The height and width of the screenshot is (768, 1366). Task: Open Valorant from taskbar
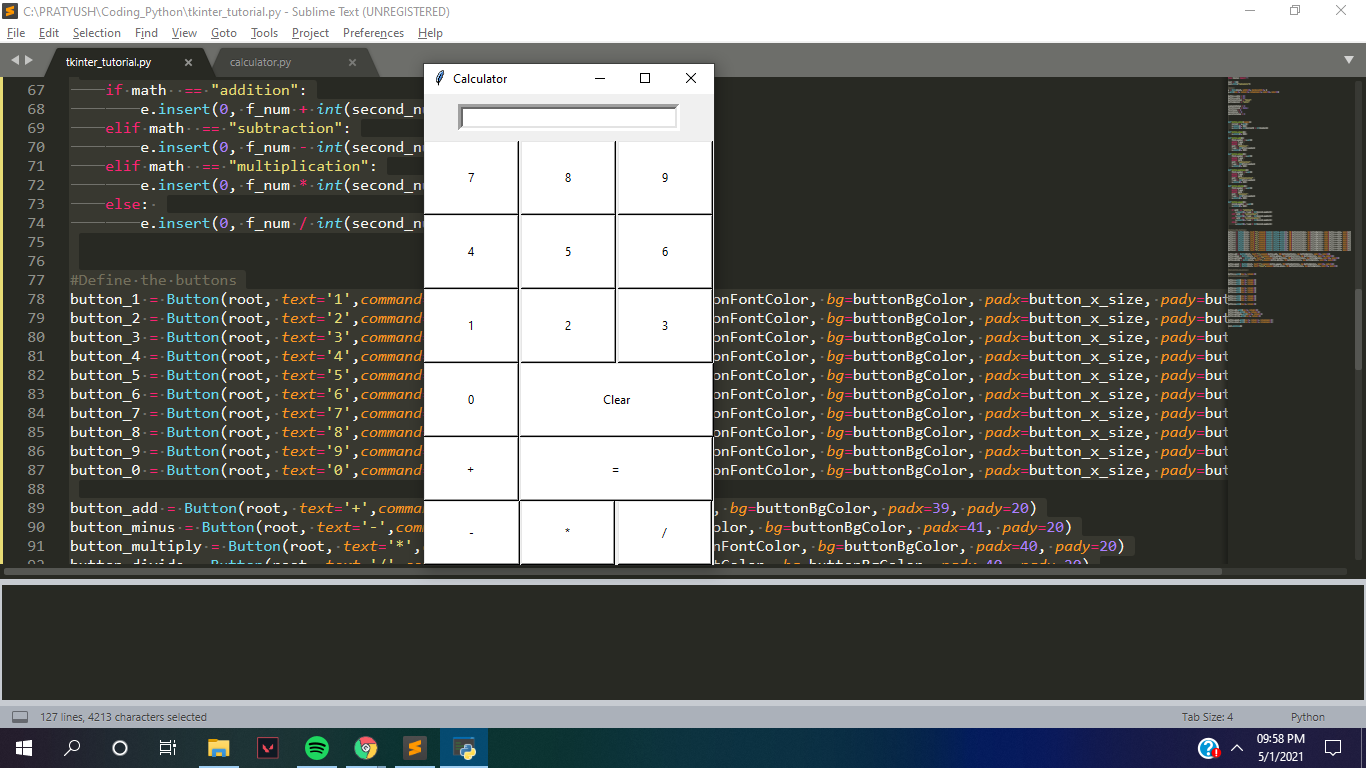[267, 748]
